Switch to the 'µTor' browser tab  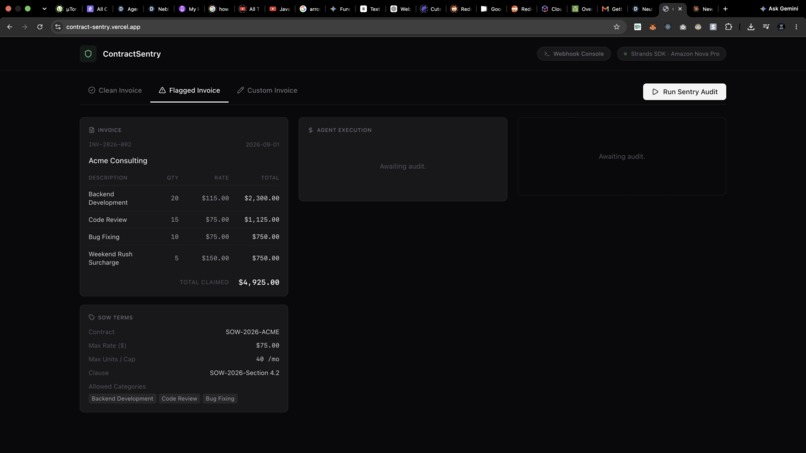point(66,9)
